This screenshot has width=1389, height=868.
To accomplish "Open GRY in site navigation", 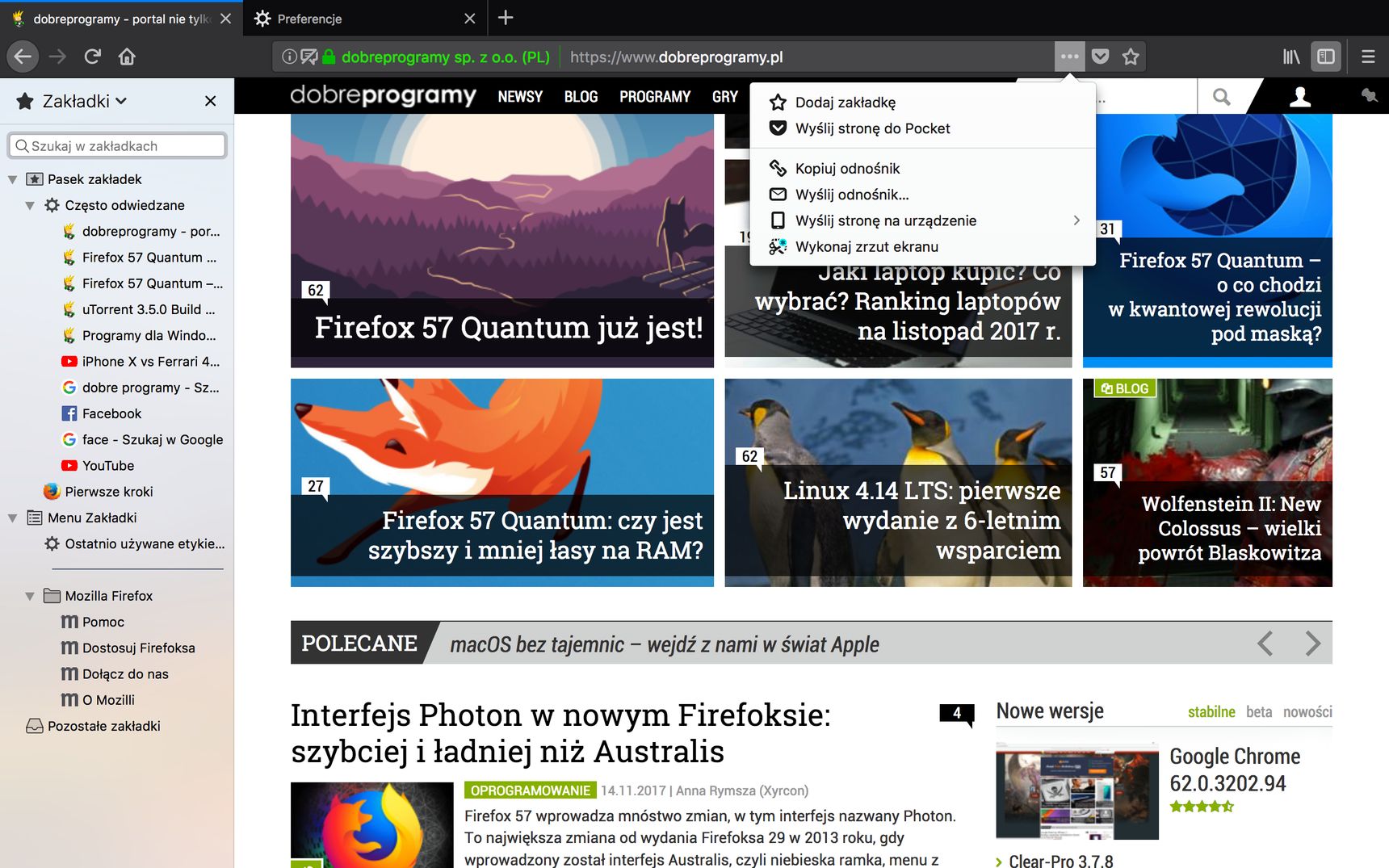I will pyautogui.click(x=725, y=97).
